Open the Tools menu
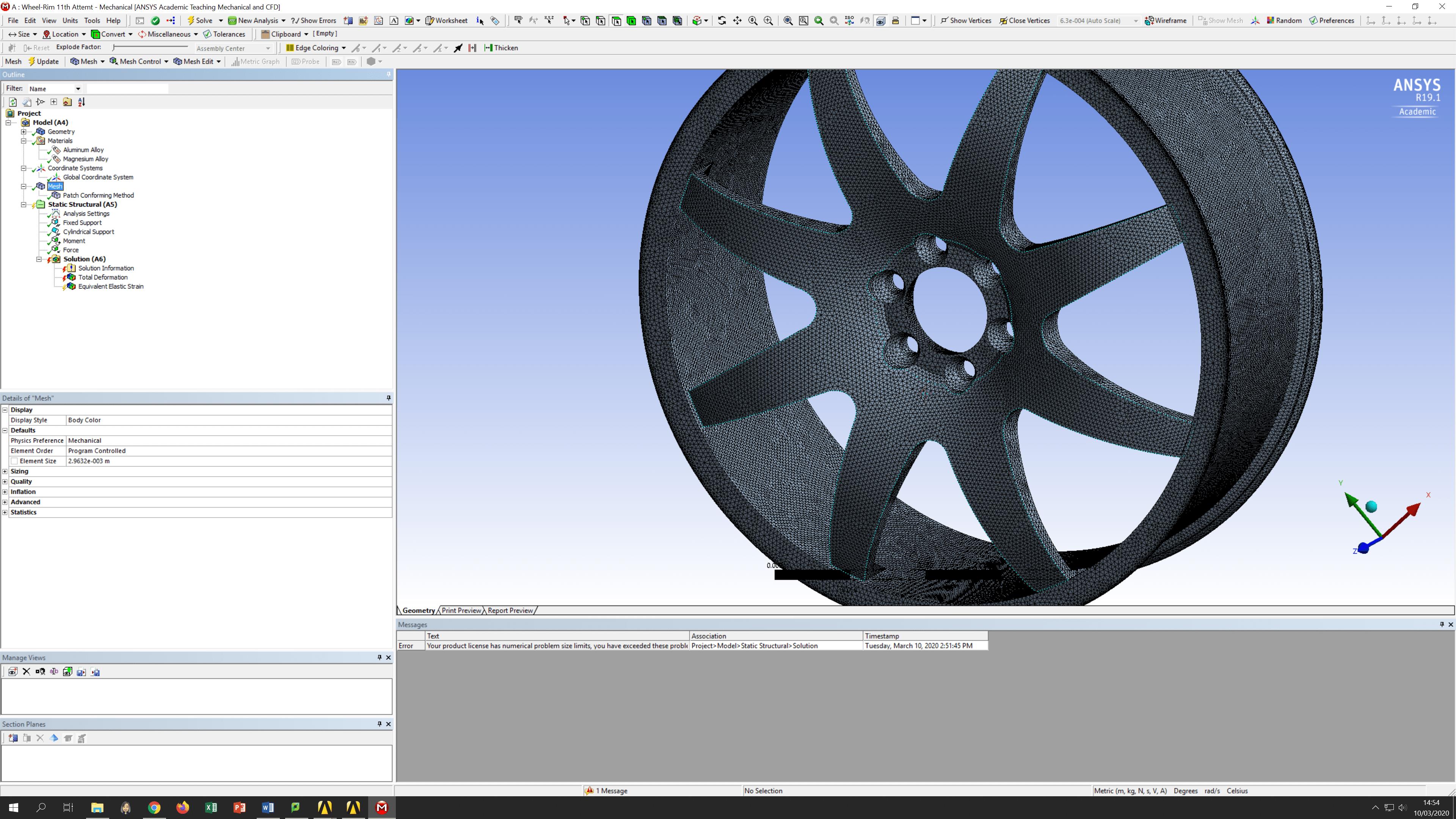1456x819 pixels. click(91, 20)
